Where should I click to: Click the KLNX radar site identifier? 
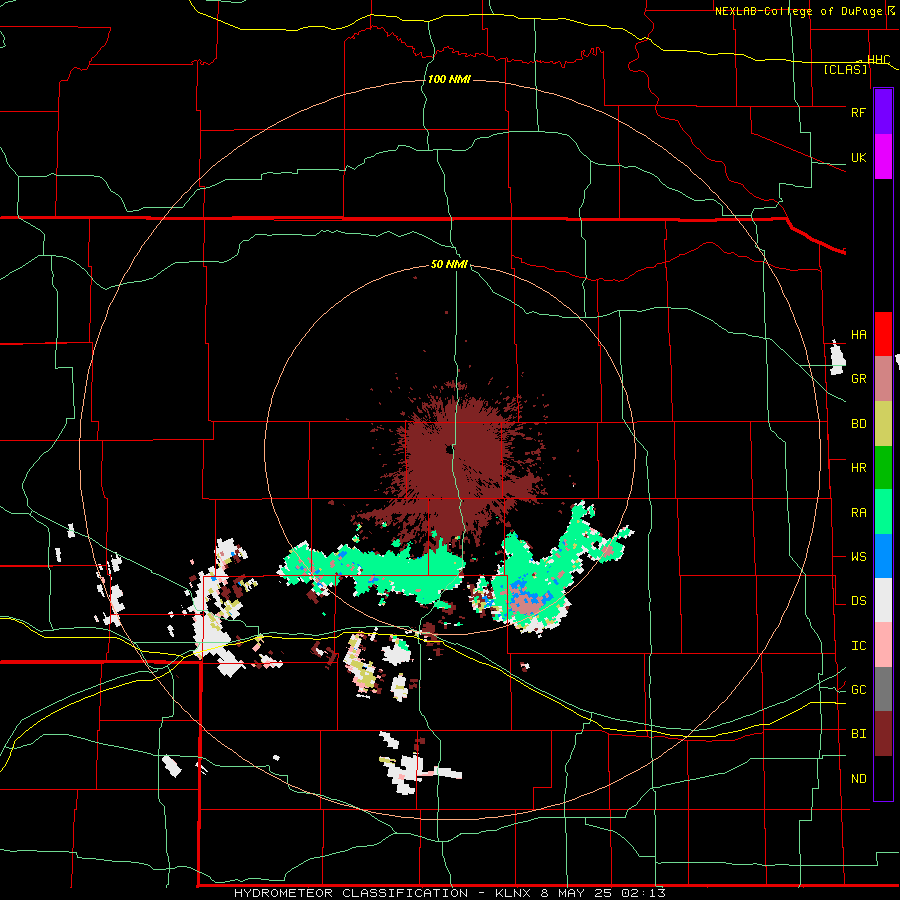point(514,893)
